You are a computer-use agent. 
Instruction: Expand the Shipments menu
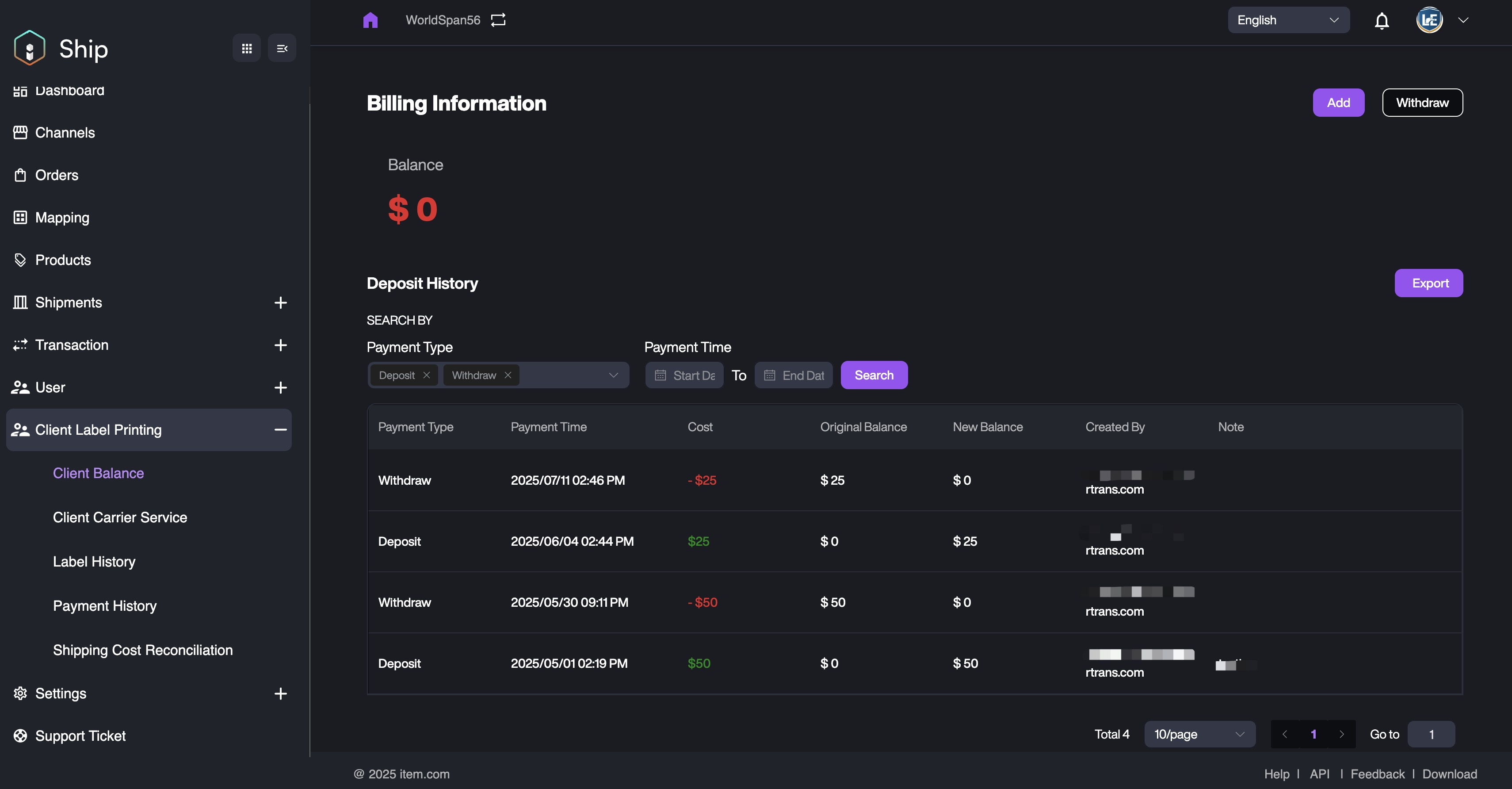[281, 303]
